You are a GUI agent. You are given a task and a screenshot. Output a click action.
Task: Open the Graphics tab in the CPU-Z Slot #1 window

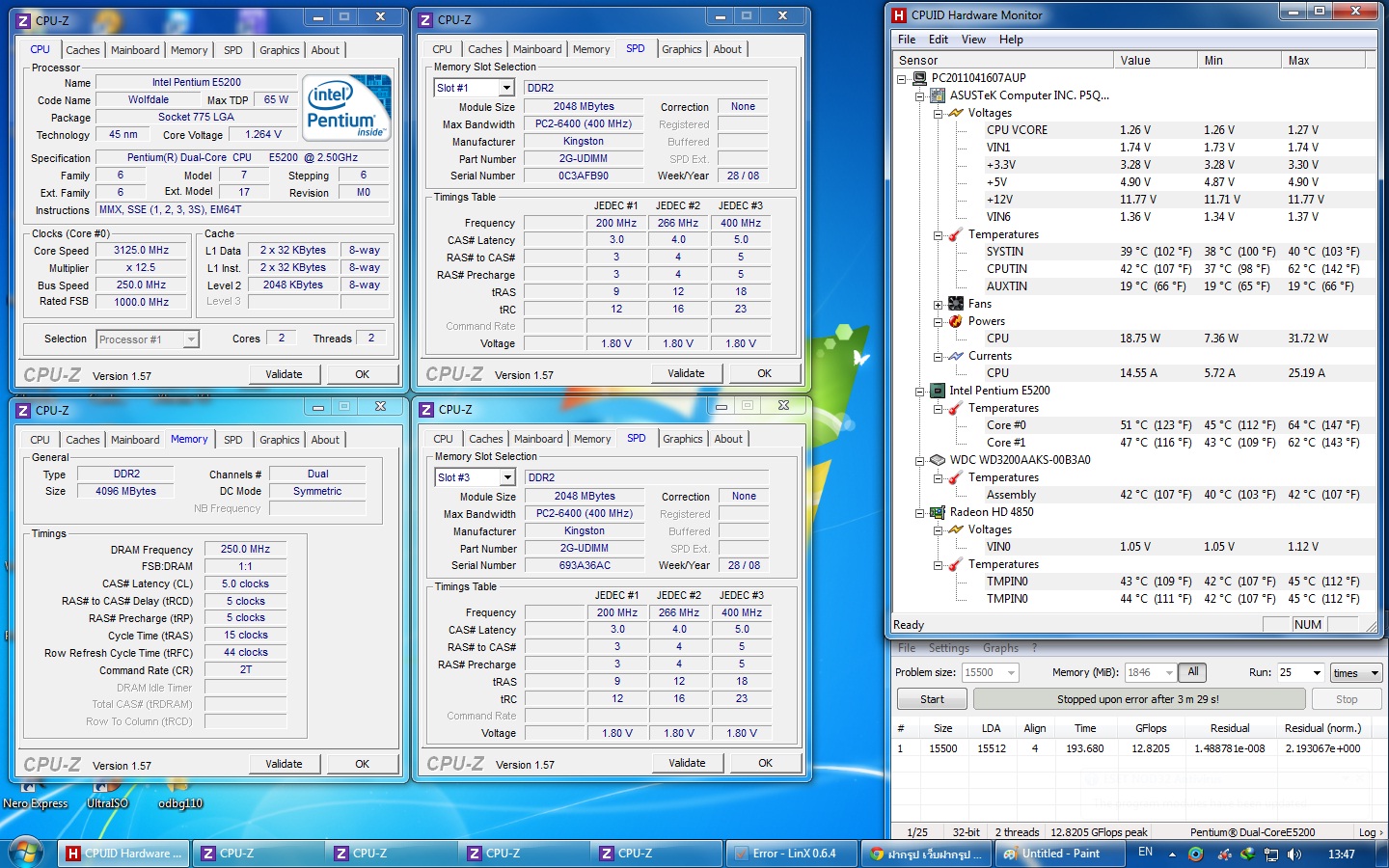click(682, 49)
